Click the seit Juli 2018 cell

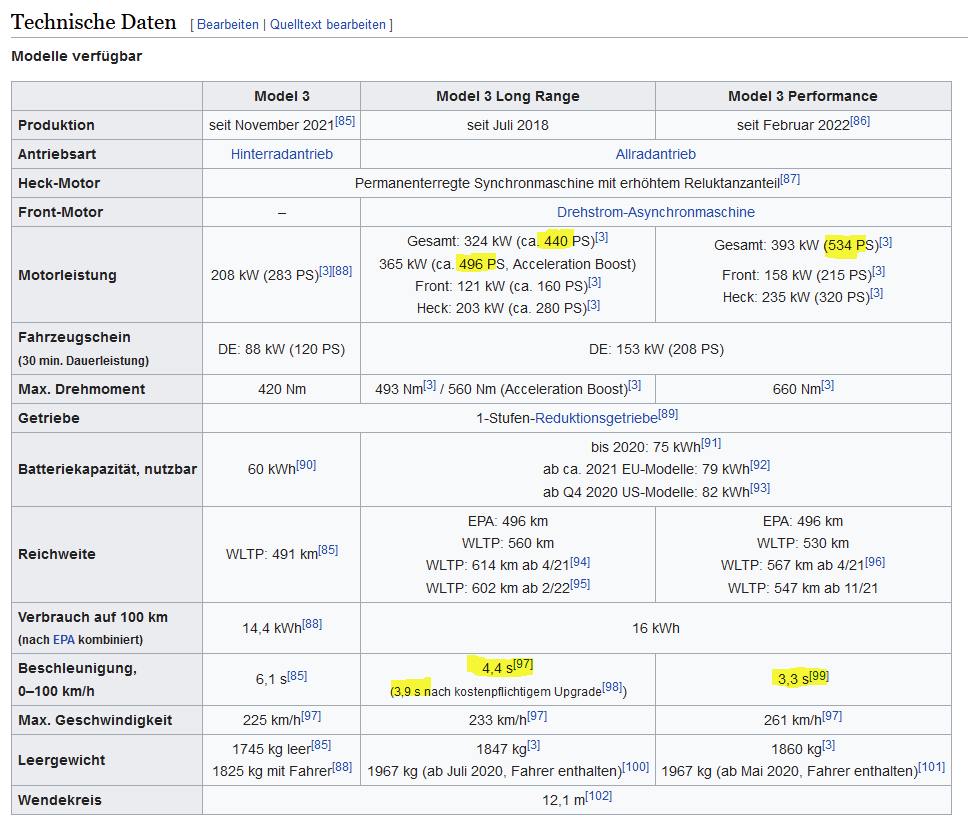(507, 125)
